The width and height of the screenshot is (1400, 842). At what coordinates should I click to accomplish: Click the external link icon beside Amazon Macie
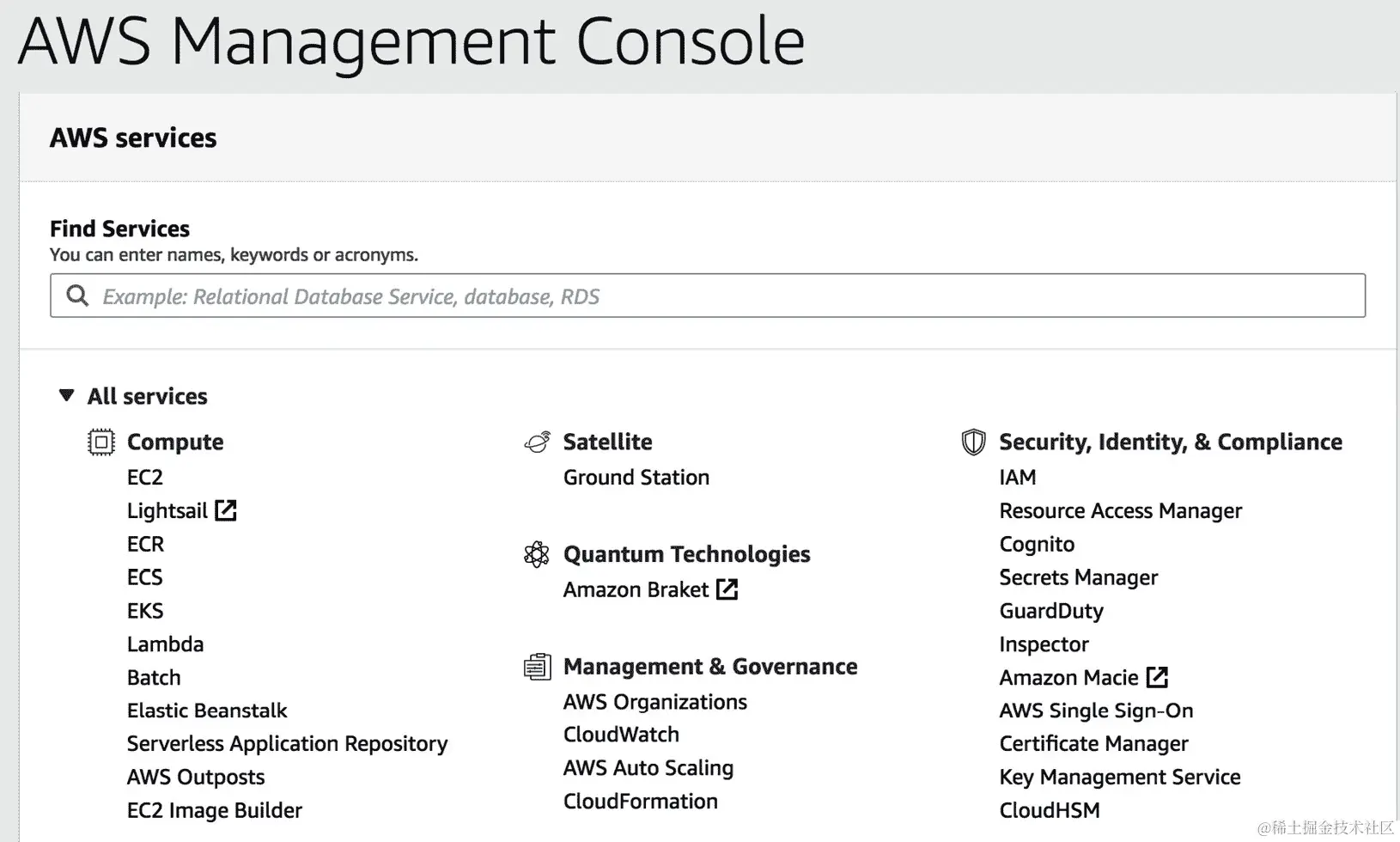point(1158,677)
